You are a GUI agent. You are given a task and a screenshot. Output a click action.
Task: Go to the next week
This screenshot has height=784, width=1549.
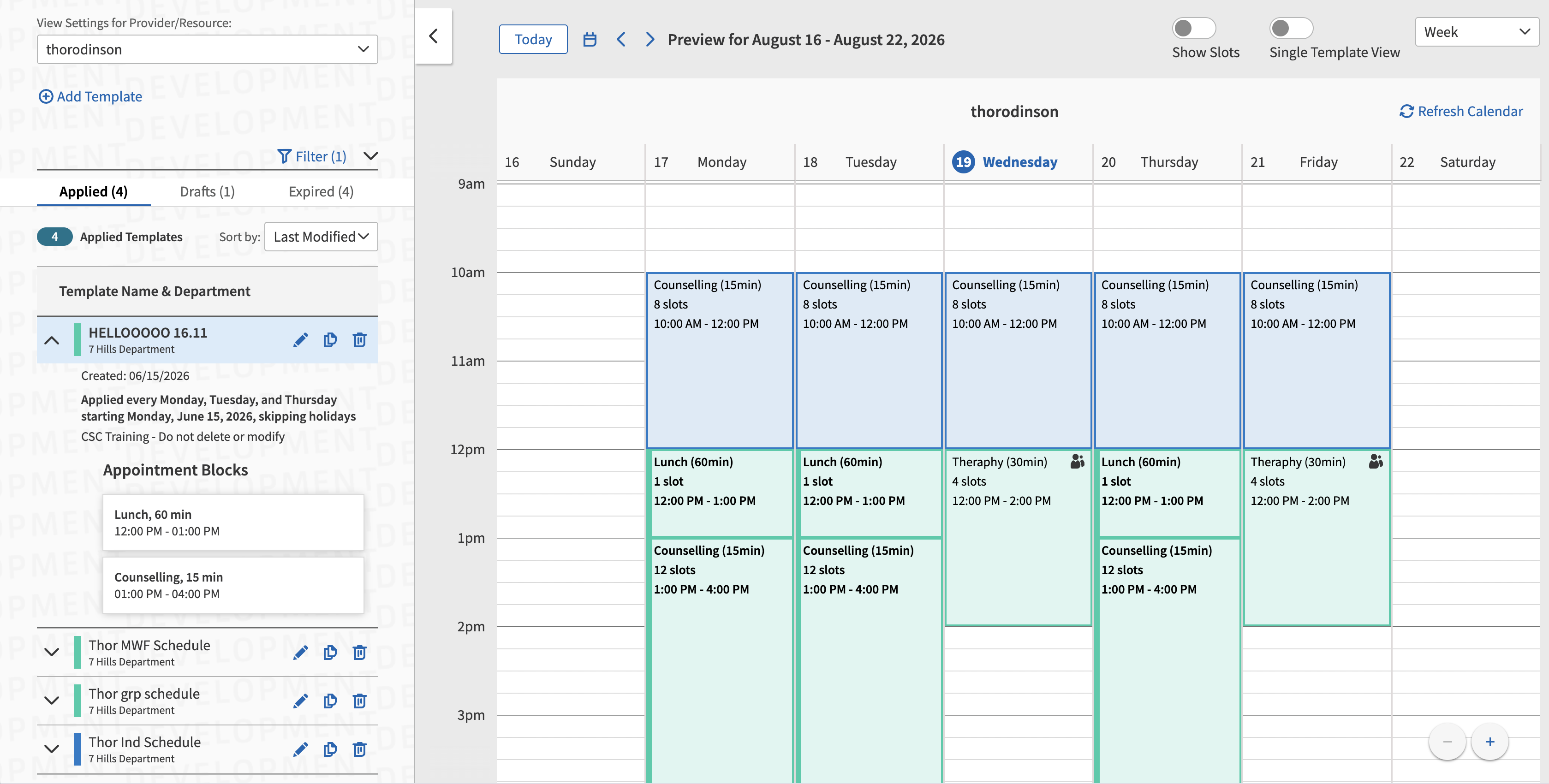click(x=650, y=40)
